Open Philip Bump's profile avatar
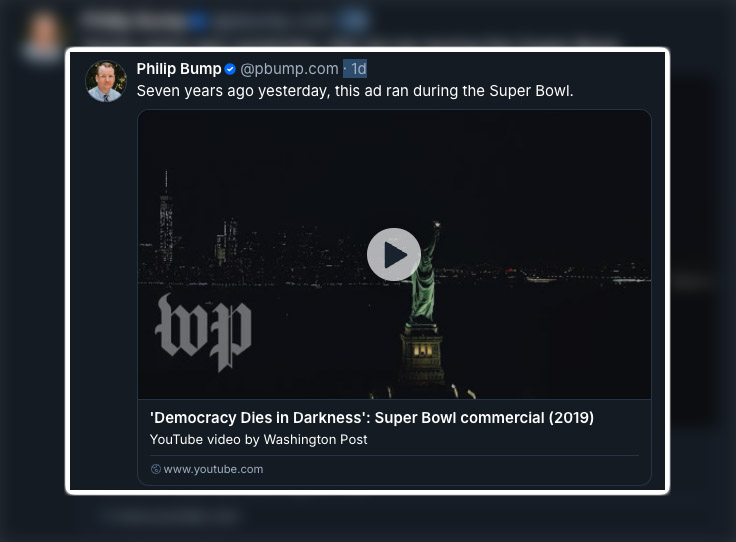The image size is (736, 542). coord(106,81)
